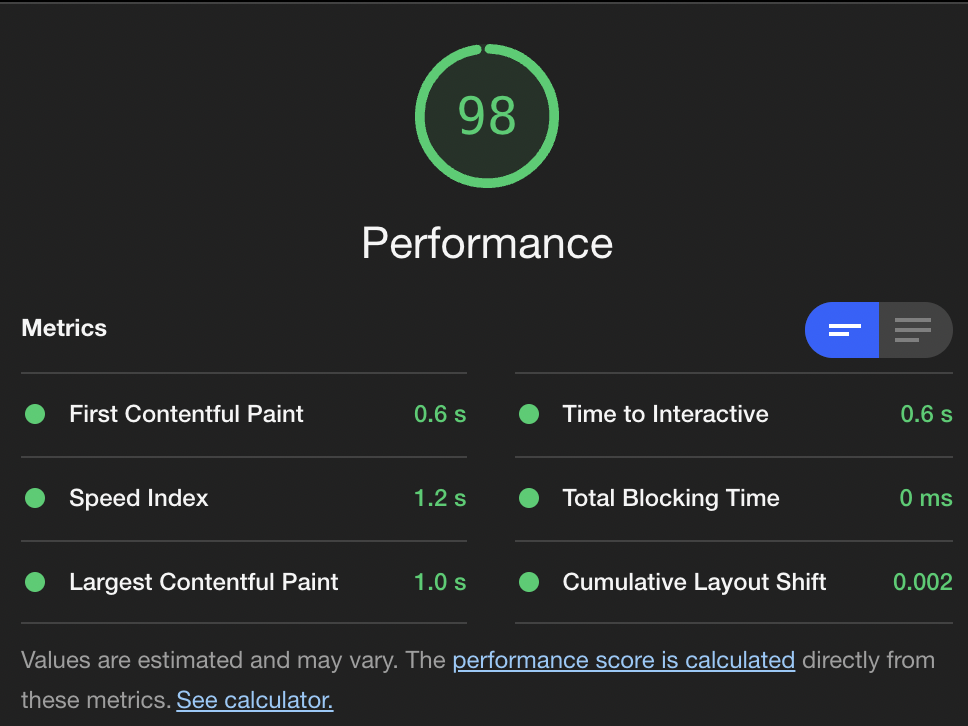Click the Speed Index value 1.2 s
The image size is (968, 726).
tap(440, 498)
